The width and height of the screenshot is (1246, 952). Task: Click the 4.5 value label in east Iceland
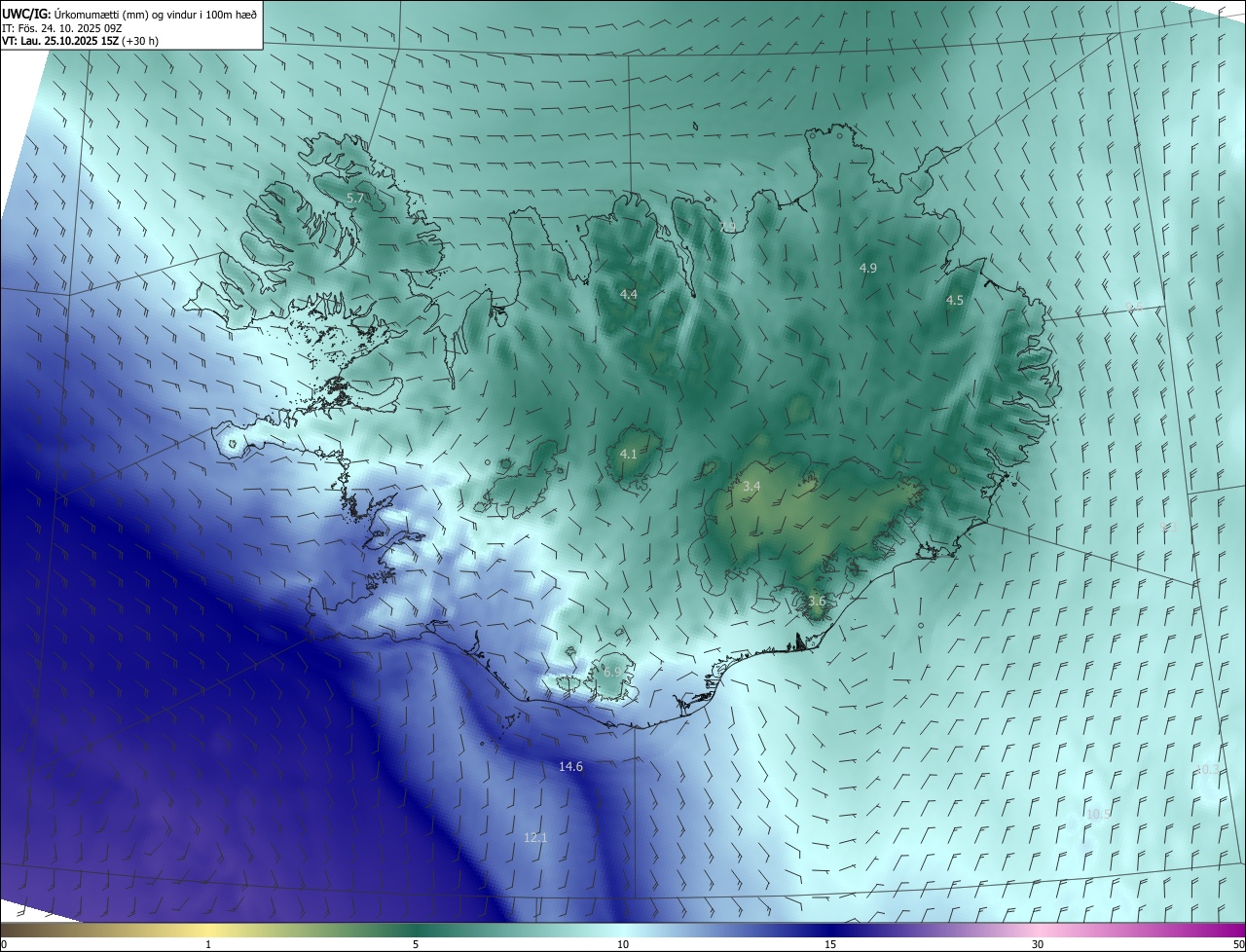click(955, 301)
